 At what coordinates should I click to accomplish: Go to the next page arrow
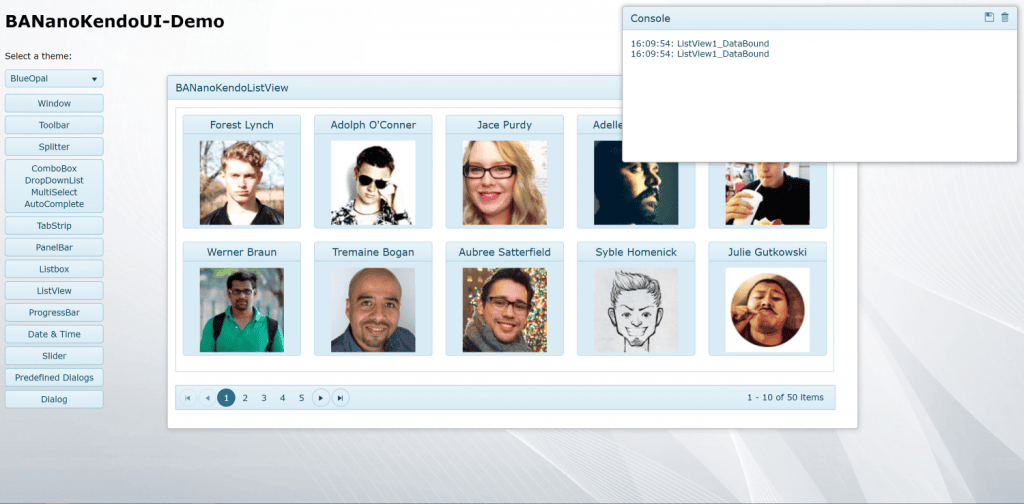click(x=320, y=398)
